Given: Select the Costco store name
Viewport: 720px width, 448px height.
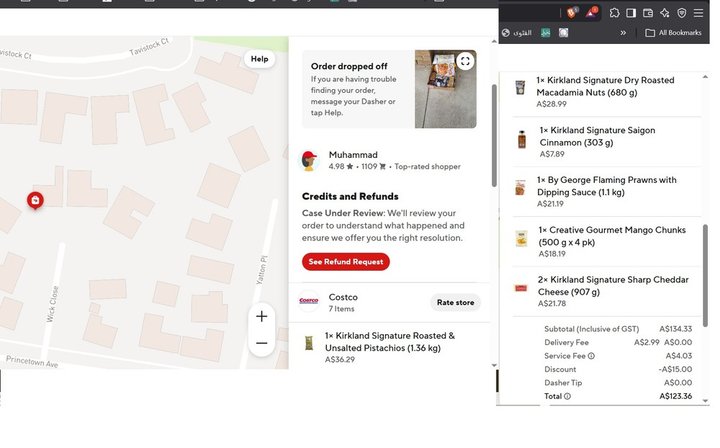Looking at the screenshot, I should [x=343, y=297].
